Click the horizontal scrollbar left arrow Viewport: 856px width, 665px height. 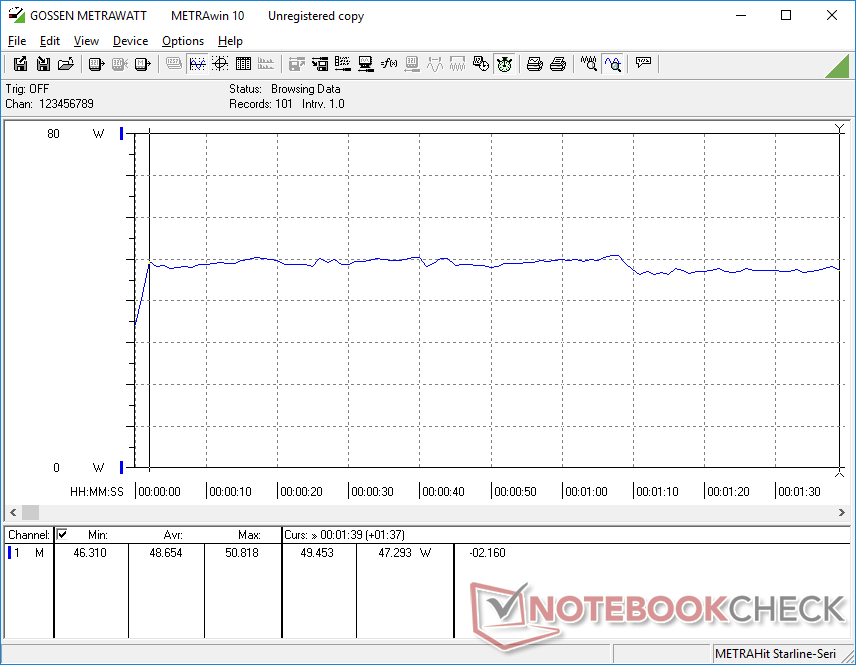click(x=13, y=512)
